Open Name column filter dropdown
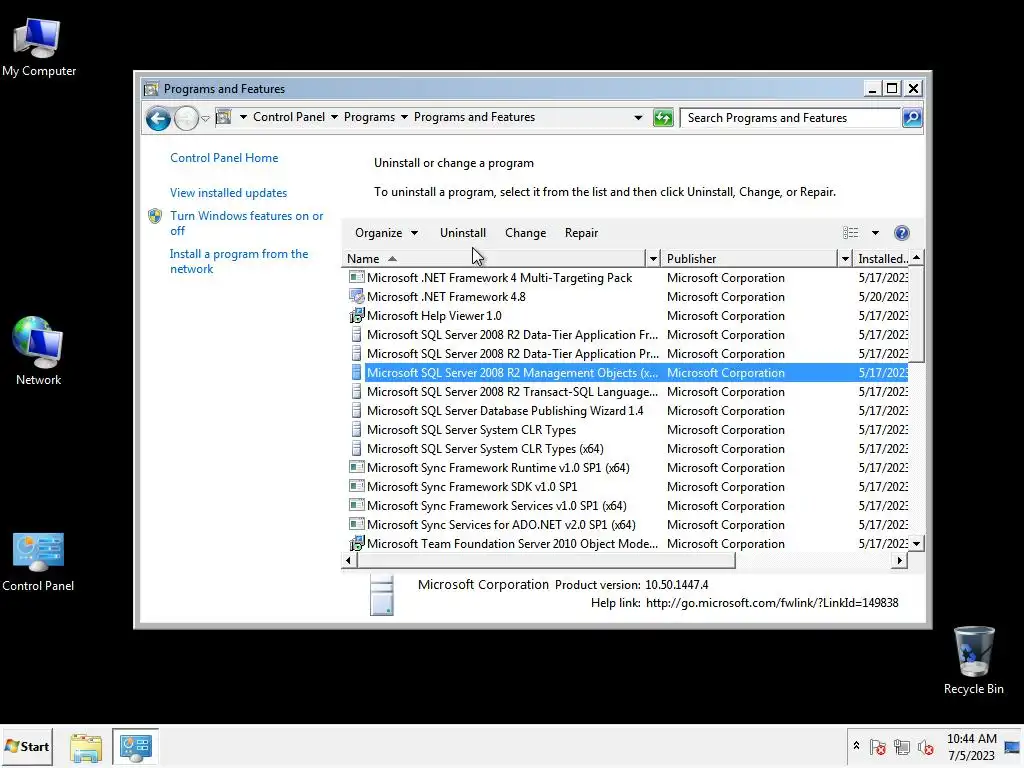This screenshot has width=1024, height=768. (x=652, y=259)
